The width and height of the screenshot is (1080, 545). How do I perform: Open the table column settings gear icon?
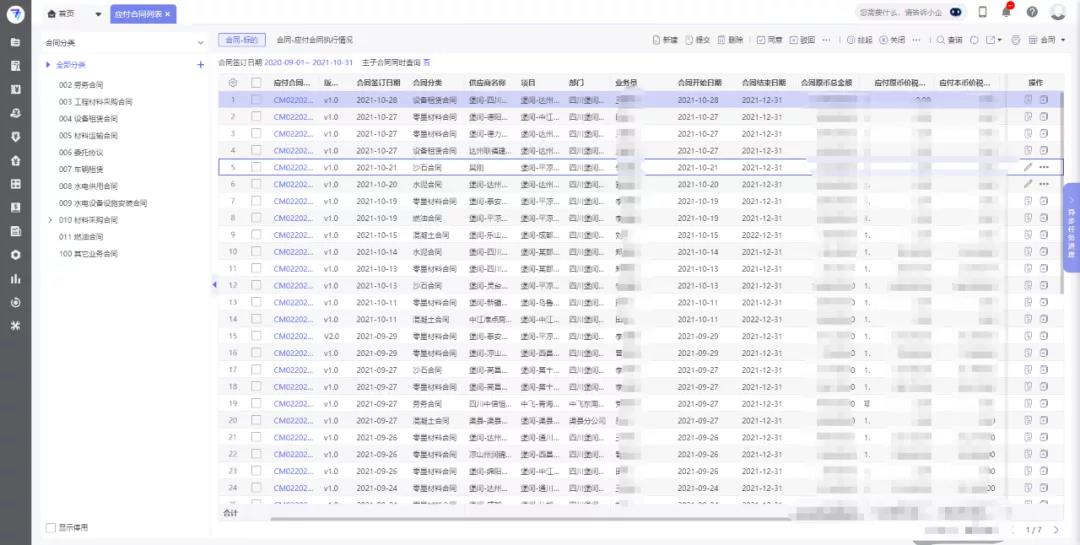[x=233, y=83]
